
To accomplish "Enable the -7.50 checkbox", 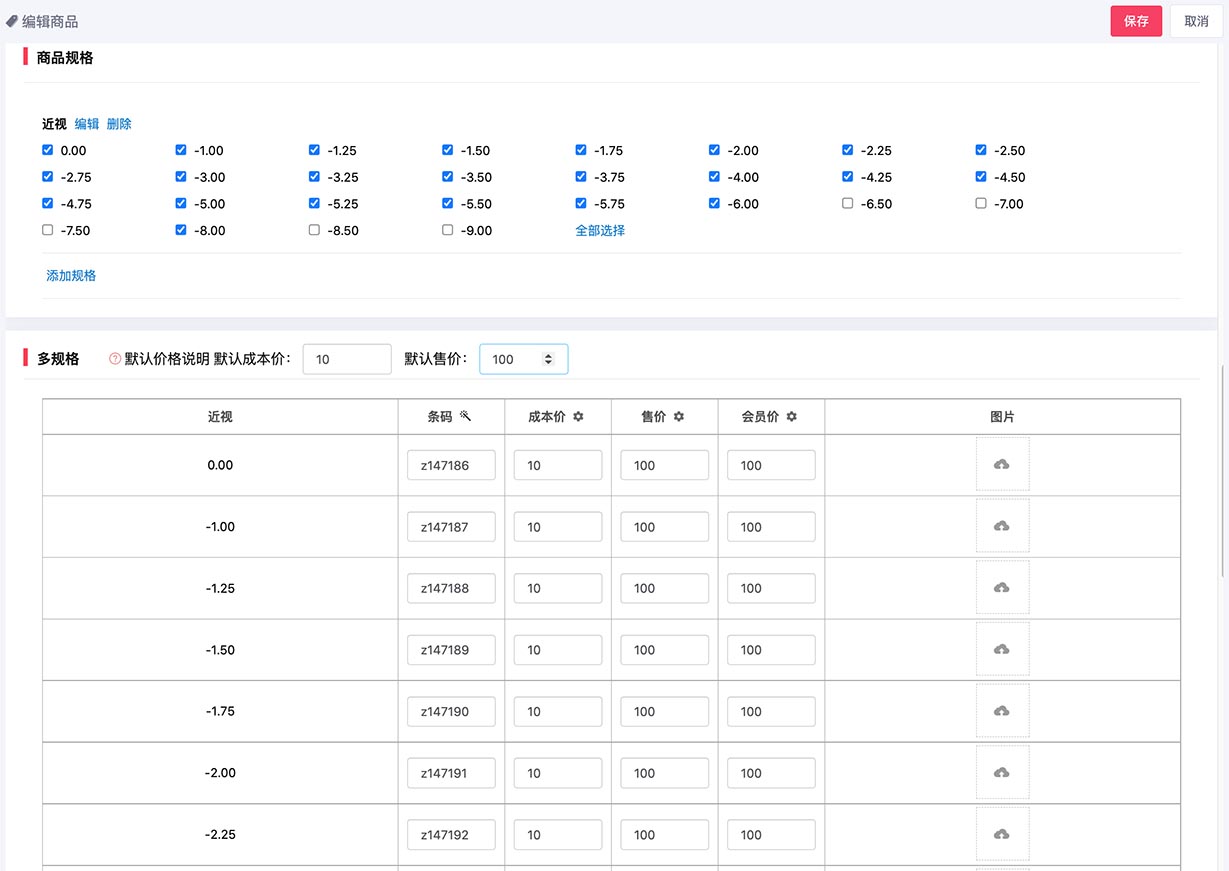I will point(48,230).
